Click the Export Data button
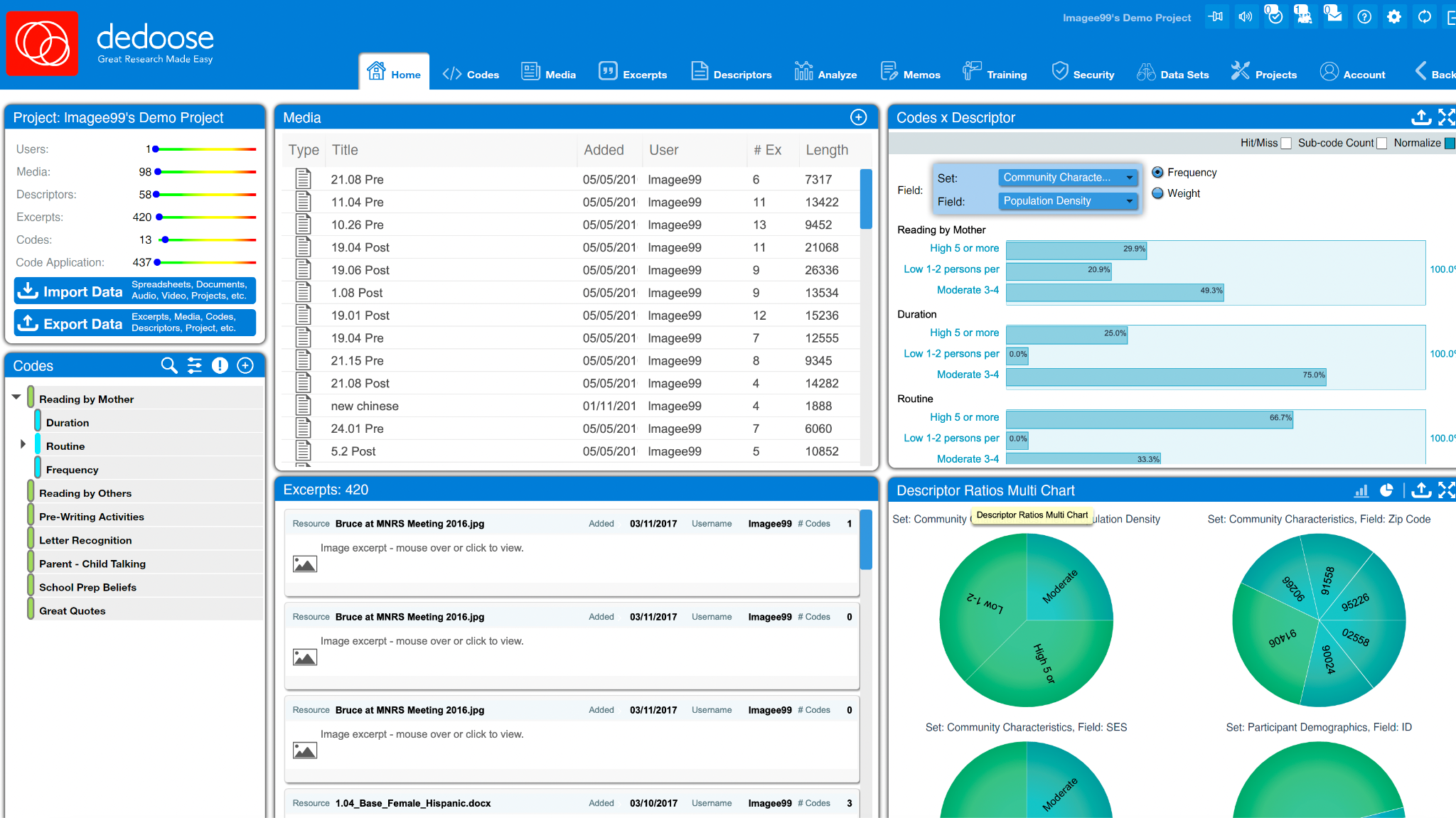This screenshot has height=818, width=1456. tap(135, 323)
